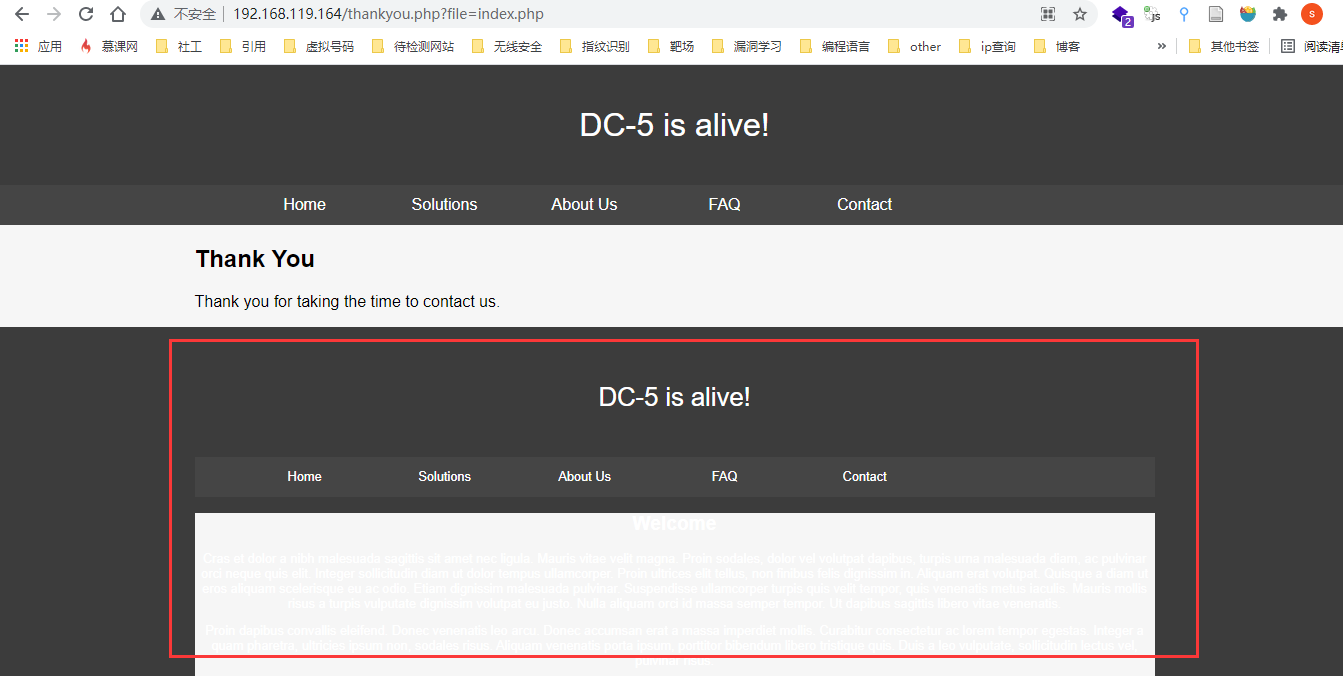Open the 无线安全 bookmark folder

point(507,46)
